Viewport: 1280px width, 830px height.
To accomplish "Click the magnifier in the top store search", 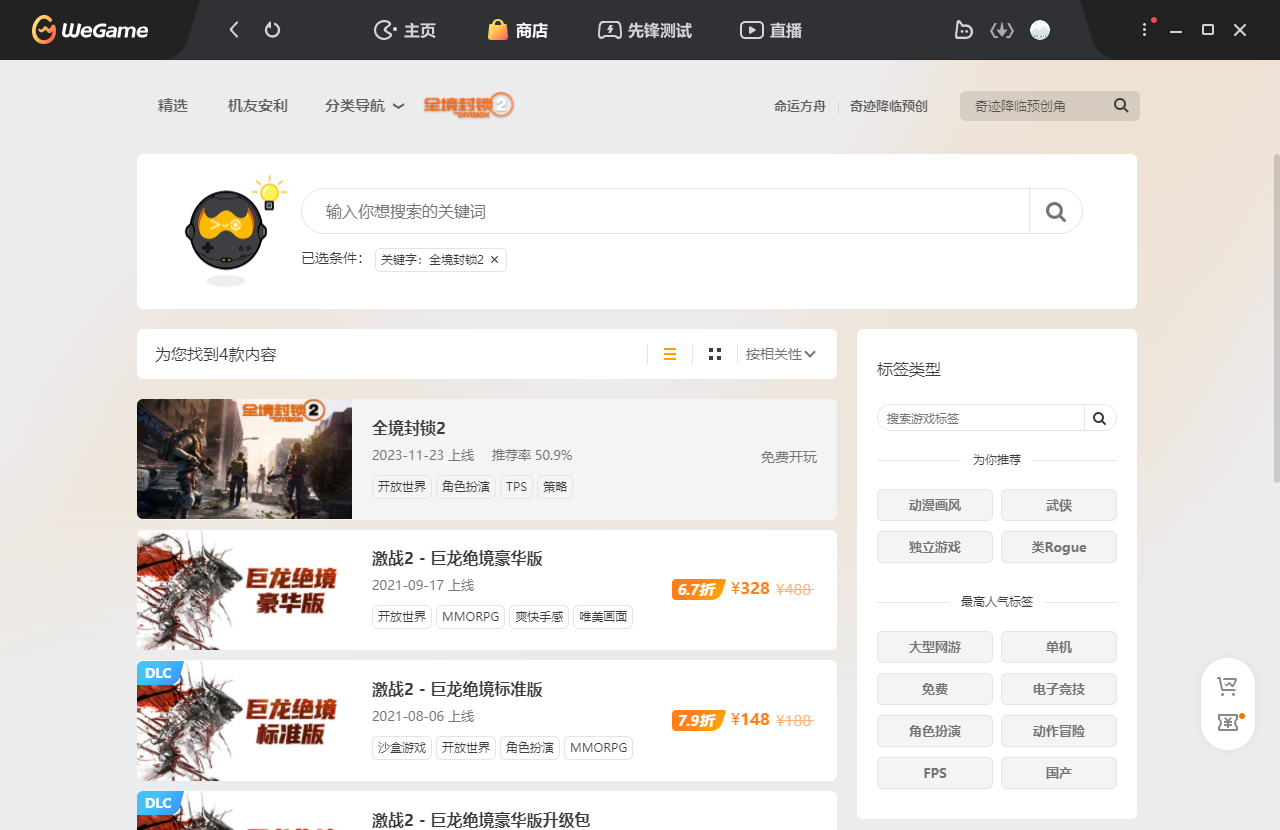I will coord(1121,105).
